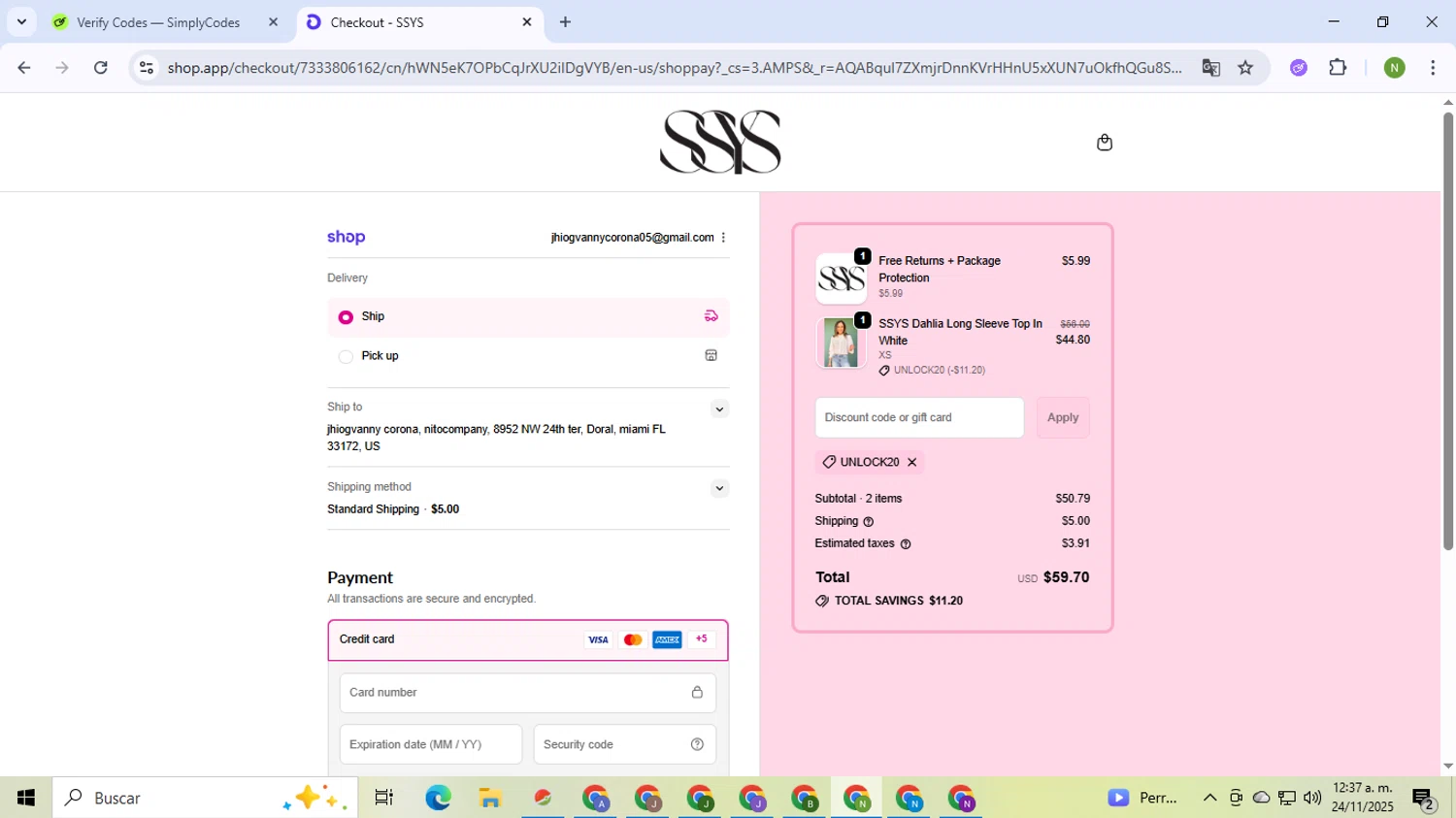Show the +5 more card brands
The height and width of the screenshot is (818, 1456).
701,639
